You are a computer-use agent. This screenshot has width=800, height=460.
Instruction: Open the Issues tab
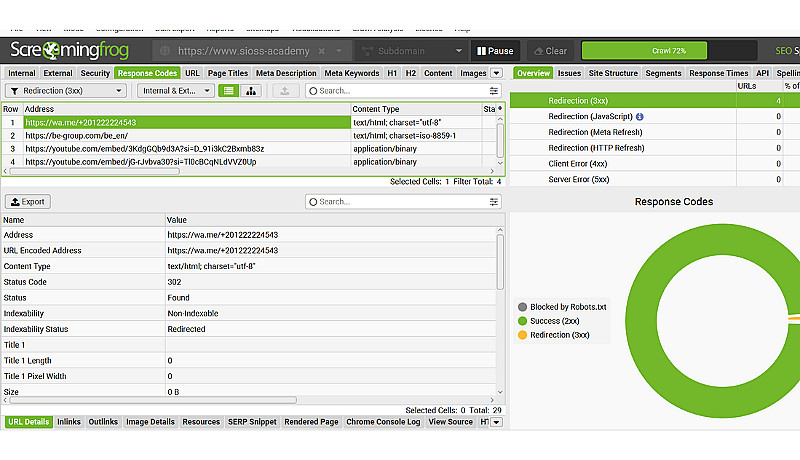pos(569,73)
